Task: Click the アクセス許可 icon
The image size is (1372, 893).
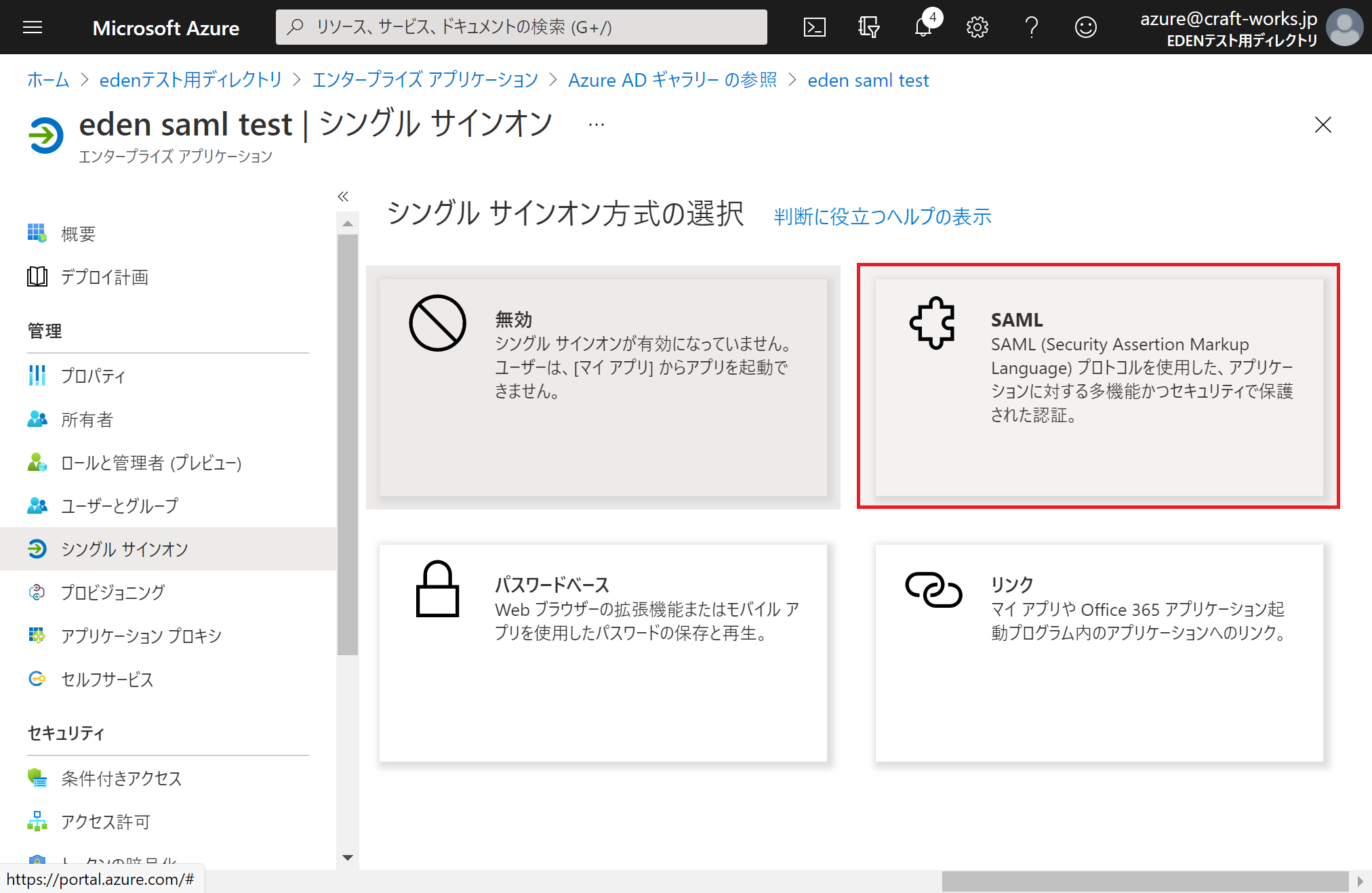Action: (x=37, y=821)
